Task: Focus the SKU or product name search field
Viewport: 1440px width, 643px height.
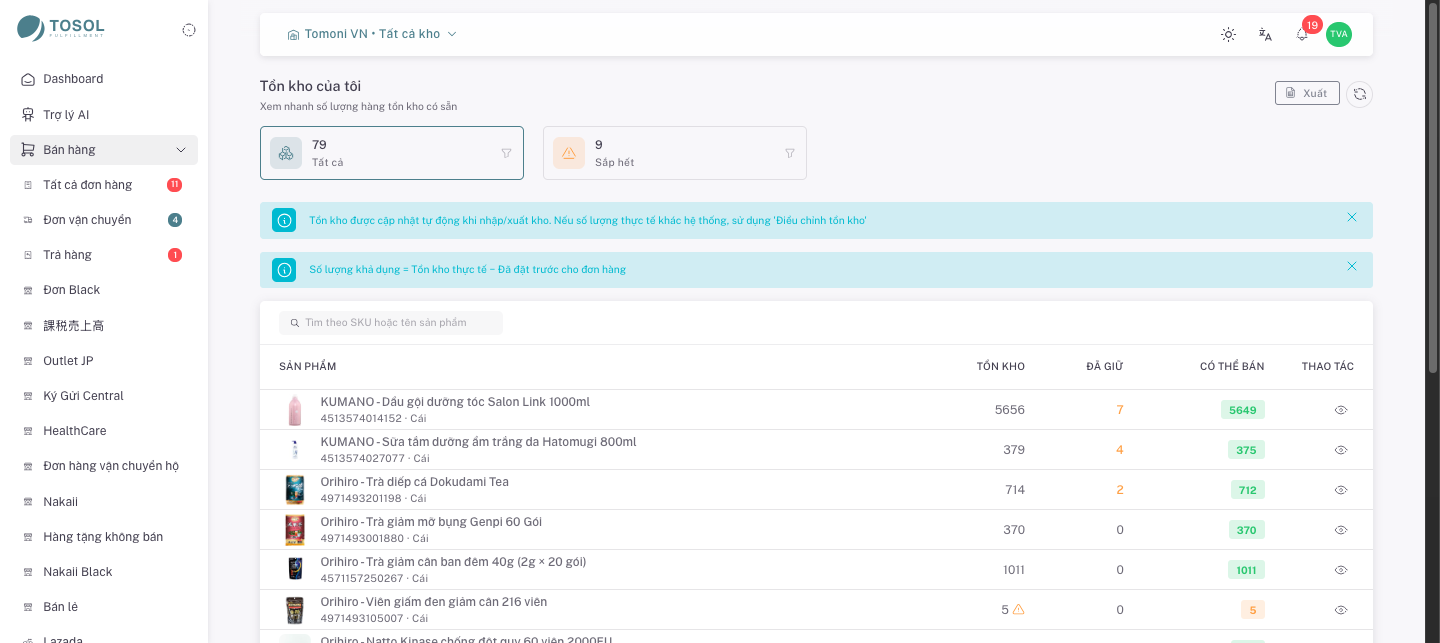Action: coord(391,323)
